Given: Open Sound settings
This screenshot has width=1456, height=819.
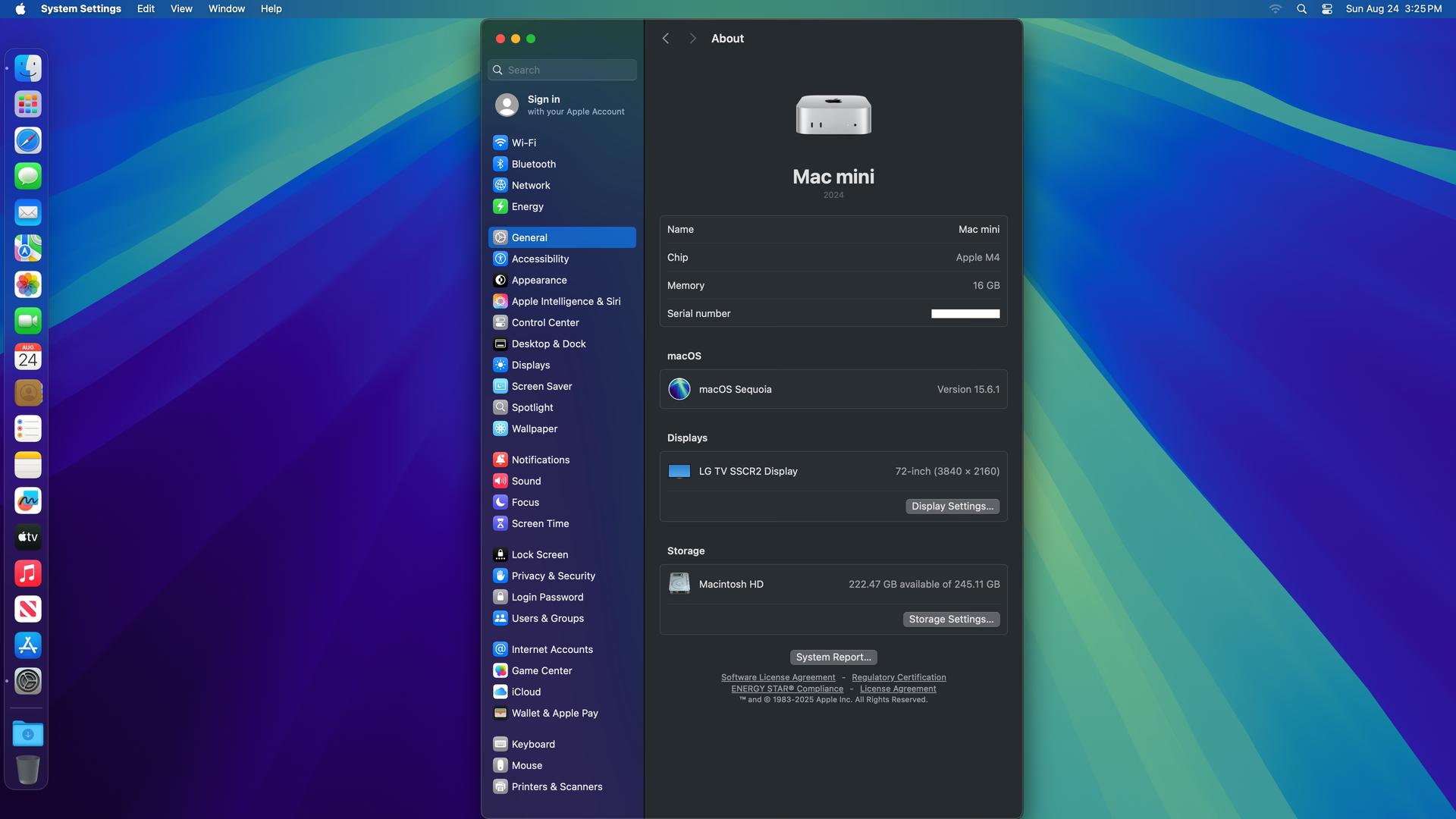Looking at the screenshot, I should pos(562,481).
